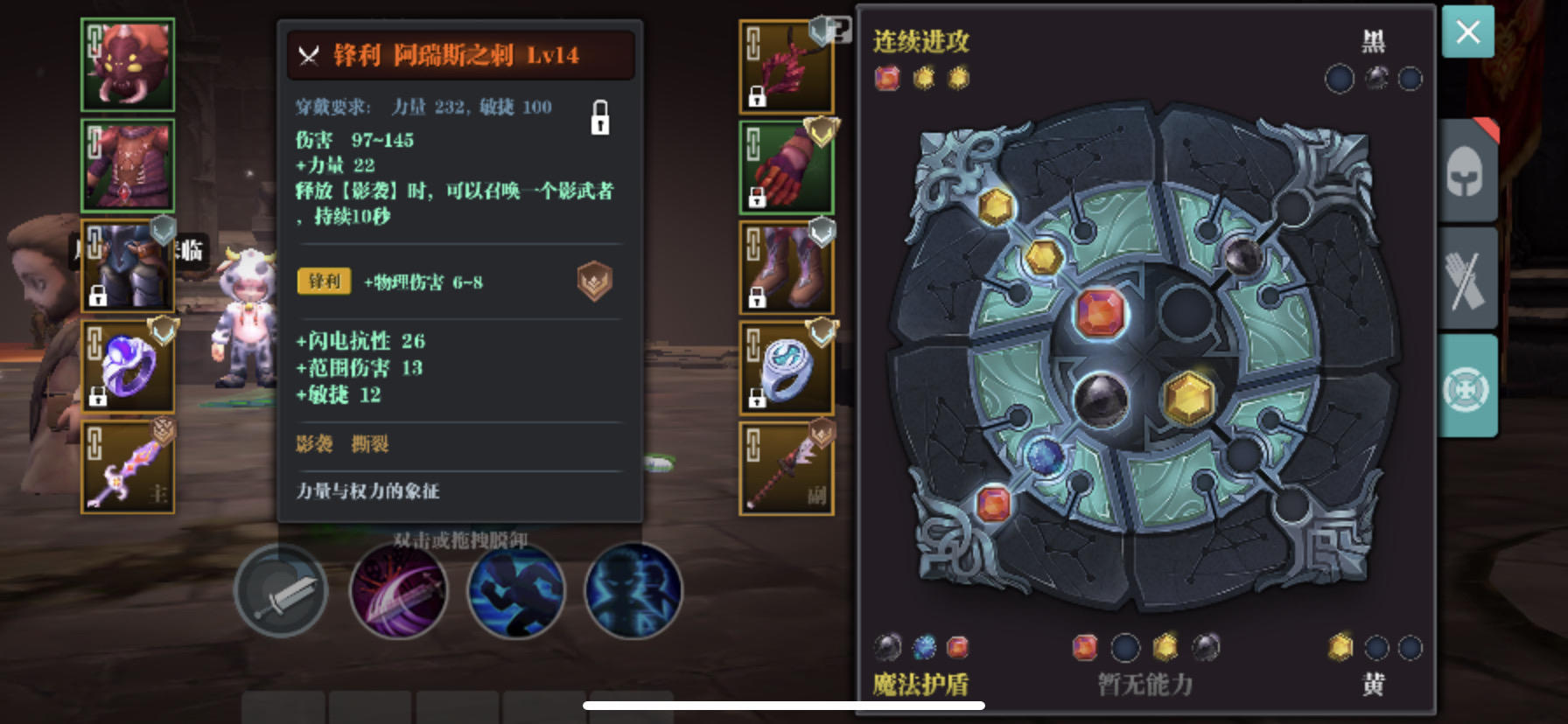
Task: Select the center red gem socket
Action: 1101,313
